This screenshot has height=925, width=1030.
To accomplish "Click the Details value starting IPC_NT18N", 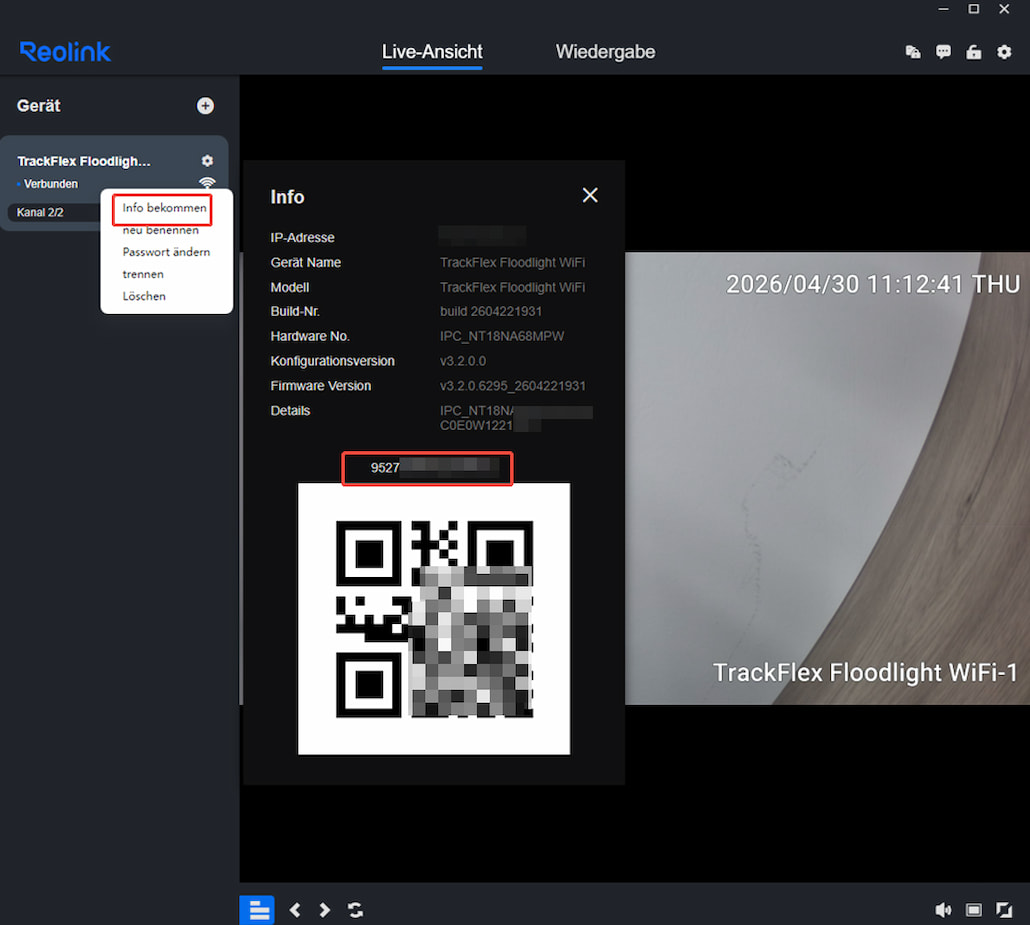I will pos(516,418).
